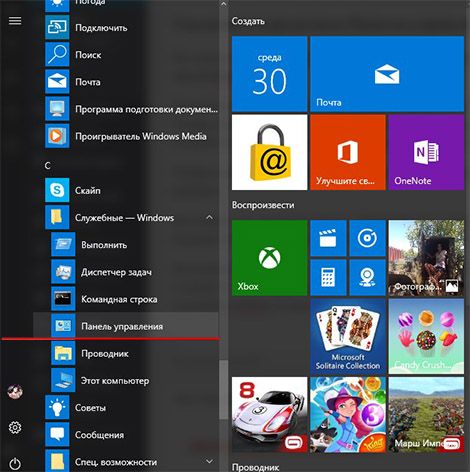Open the hamburger menu at top left
Screen dimensions: 470x472
(x=15, y=21)
